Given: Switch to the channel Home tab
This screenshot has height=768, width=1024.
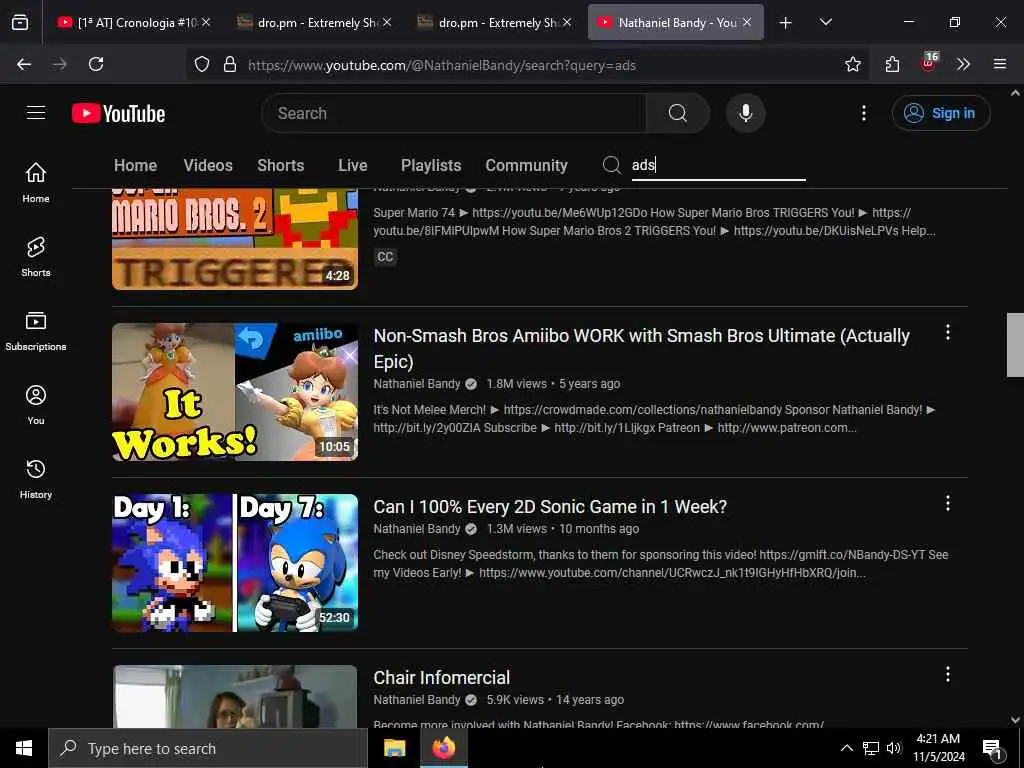Looking at the screenshot, I should 135,165.
